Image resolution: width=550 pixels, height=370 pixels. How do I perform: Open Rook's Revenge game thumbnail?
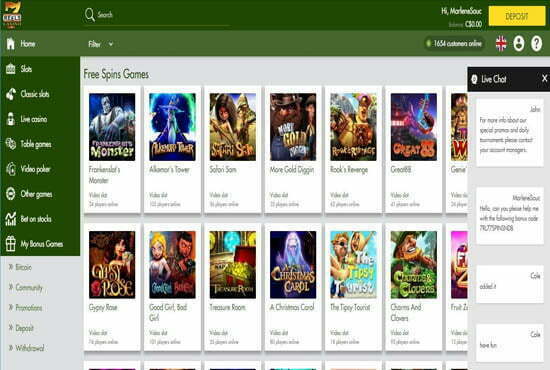353,127
